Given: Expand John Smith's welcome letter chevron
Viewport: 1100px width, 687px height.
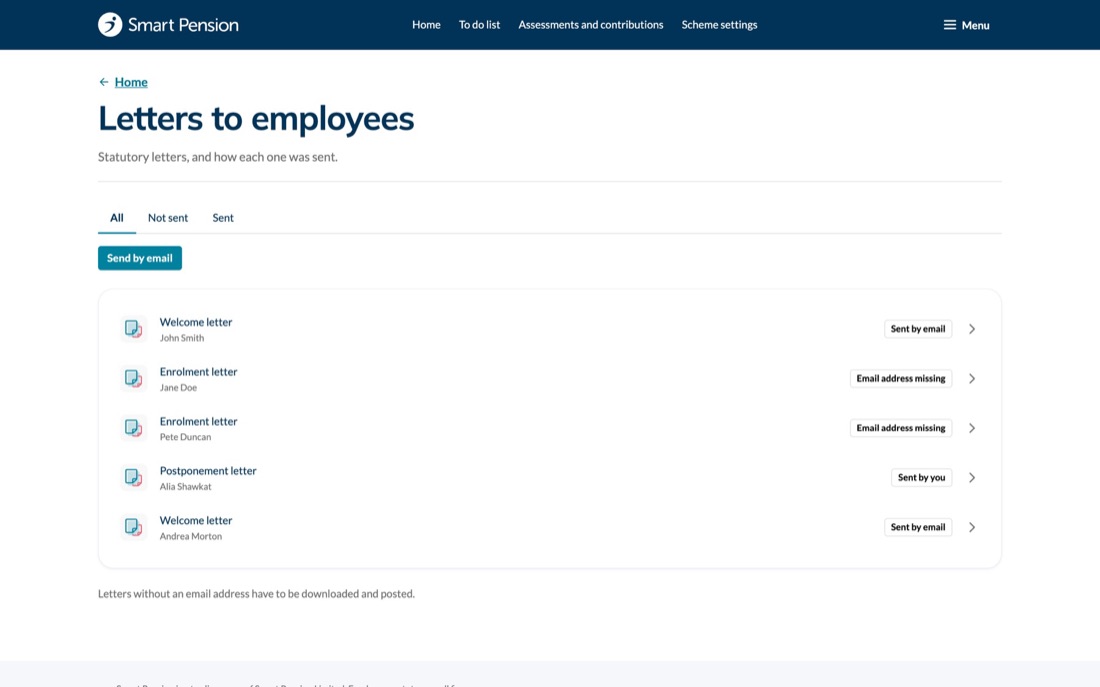Looking at the screenshot, I should coord(972,329).
